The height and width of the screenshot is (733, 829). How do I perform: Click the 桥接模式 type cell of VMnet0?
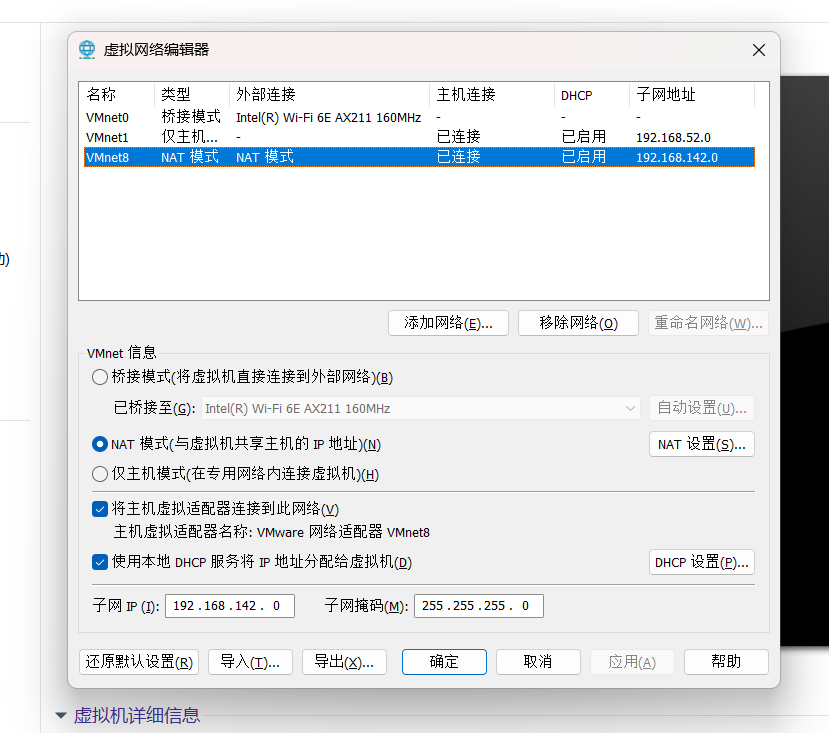click(191, 117)
